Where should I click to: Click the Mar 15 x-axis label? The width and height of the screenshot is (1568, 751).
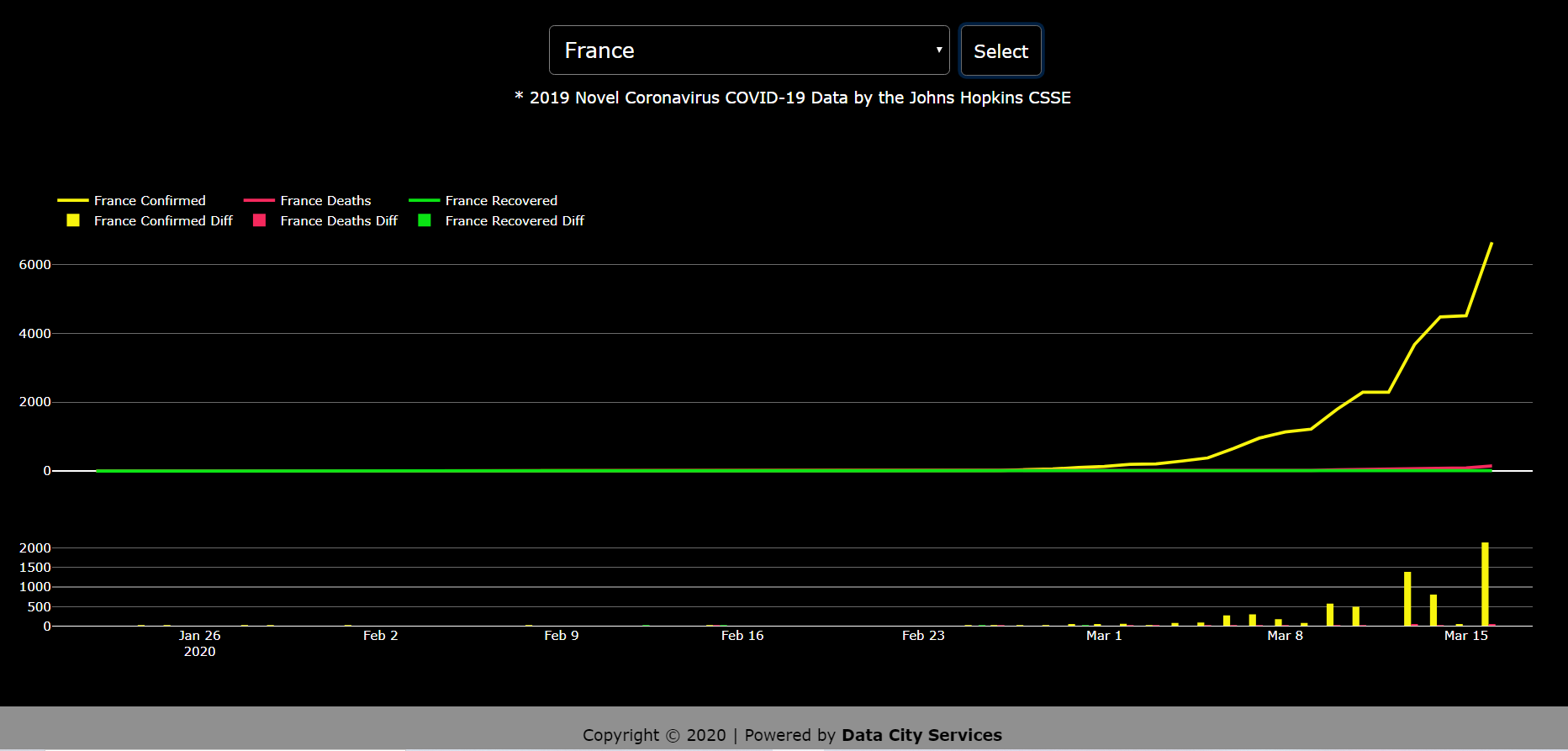pos(1465,636)
